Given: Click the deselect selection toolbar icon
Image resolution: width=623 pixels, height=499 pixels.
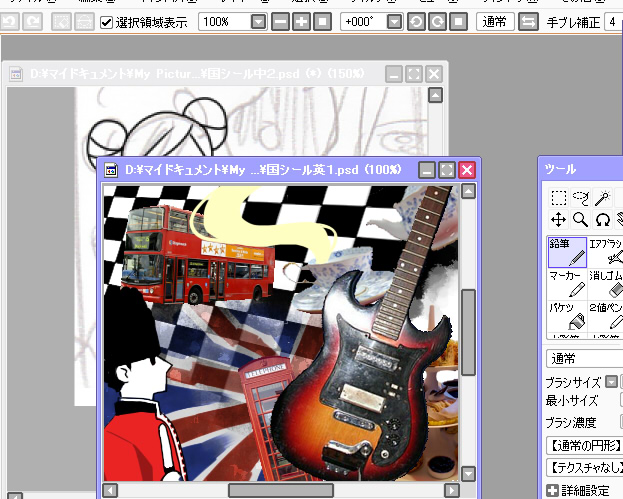Looking at the screenshot, I should coord(62,21).
